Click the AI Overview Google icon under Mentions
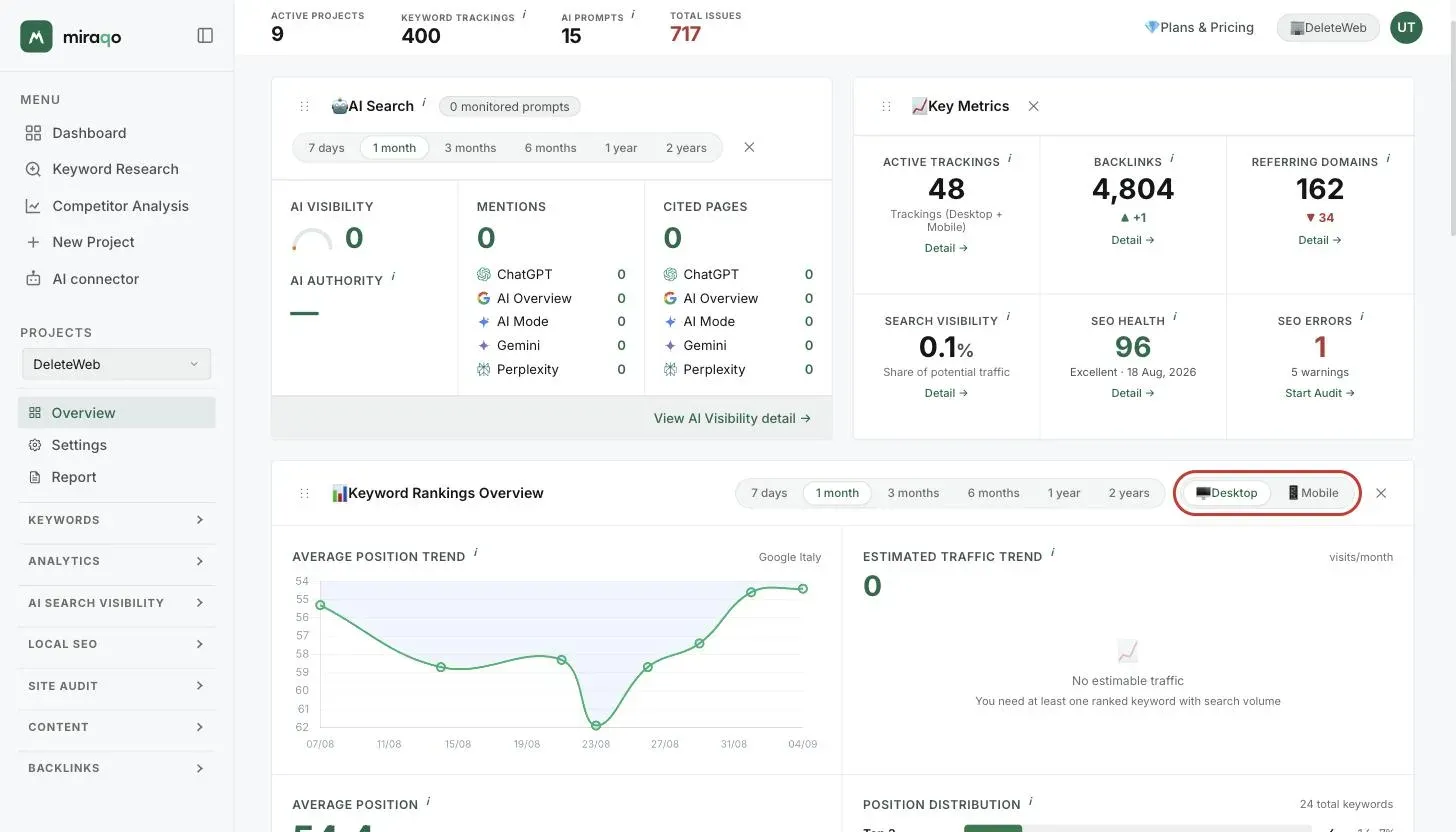This screenshot has height=832, width=1456. click(x=484, y=298)
